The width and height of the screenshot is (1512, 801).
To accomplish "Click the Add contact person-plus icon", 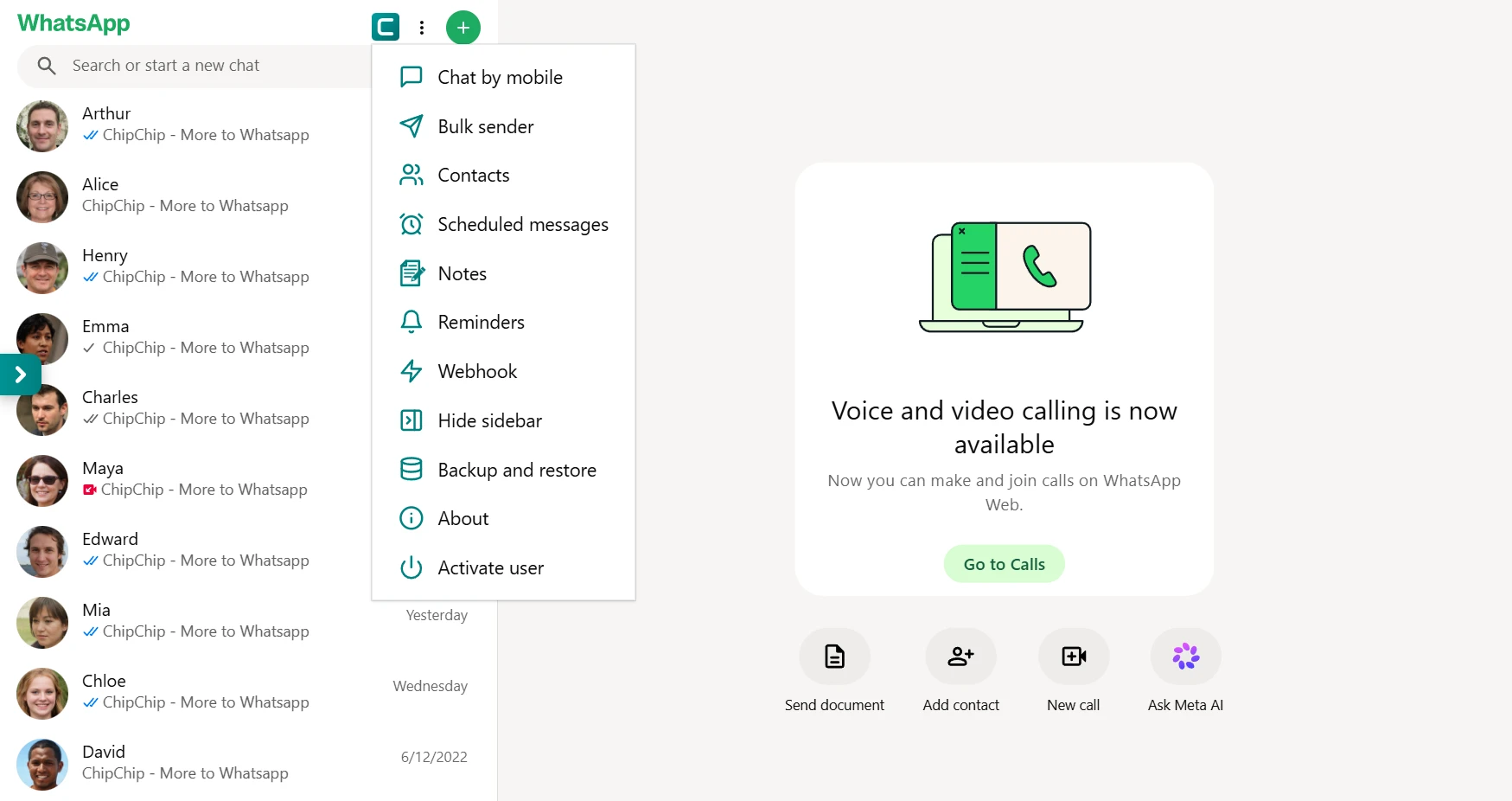I will coord(960,657).
